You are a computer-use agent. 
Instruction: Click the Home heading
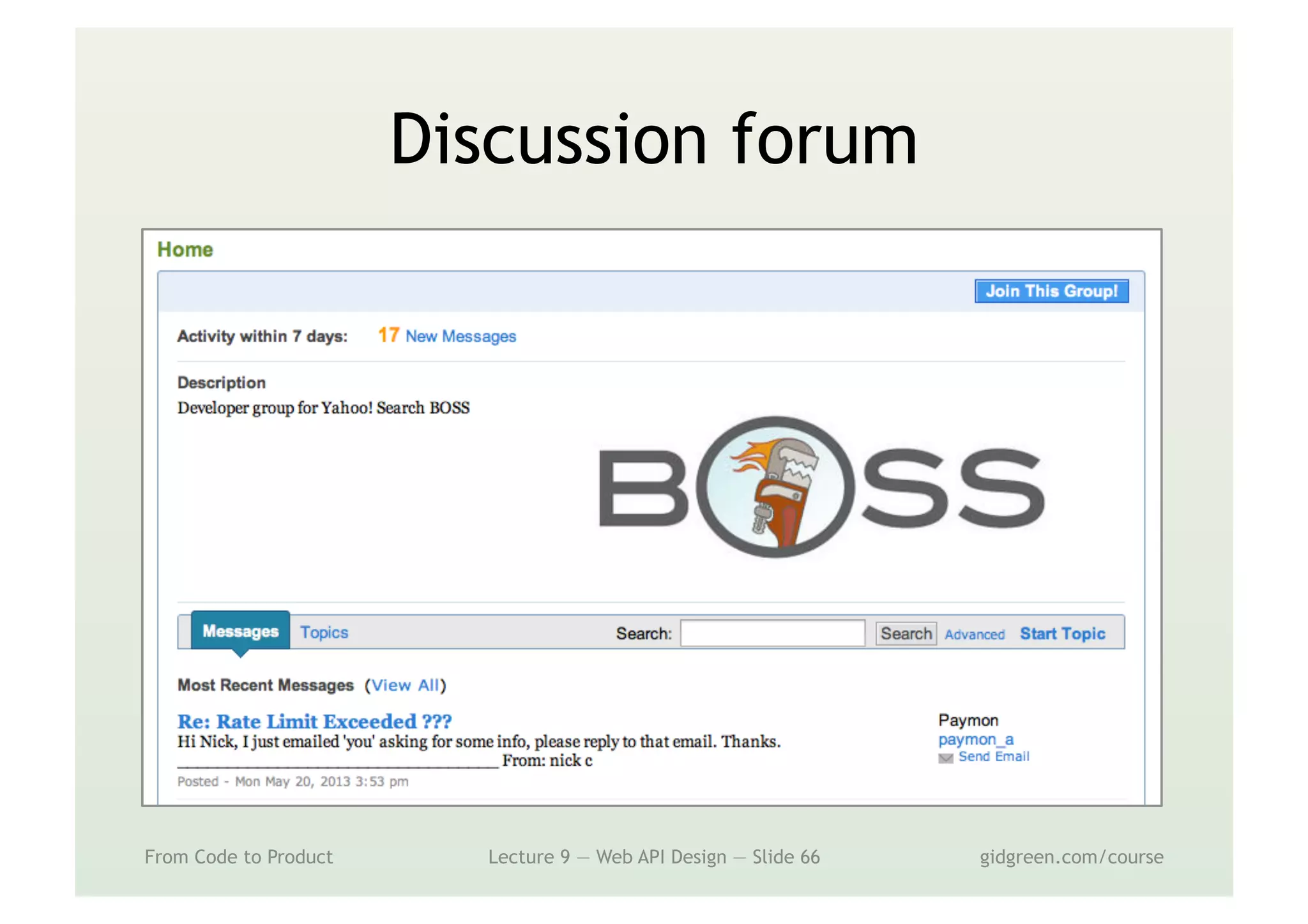click(185, 250)
